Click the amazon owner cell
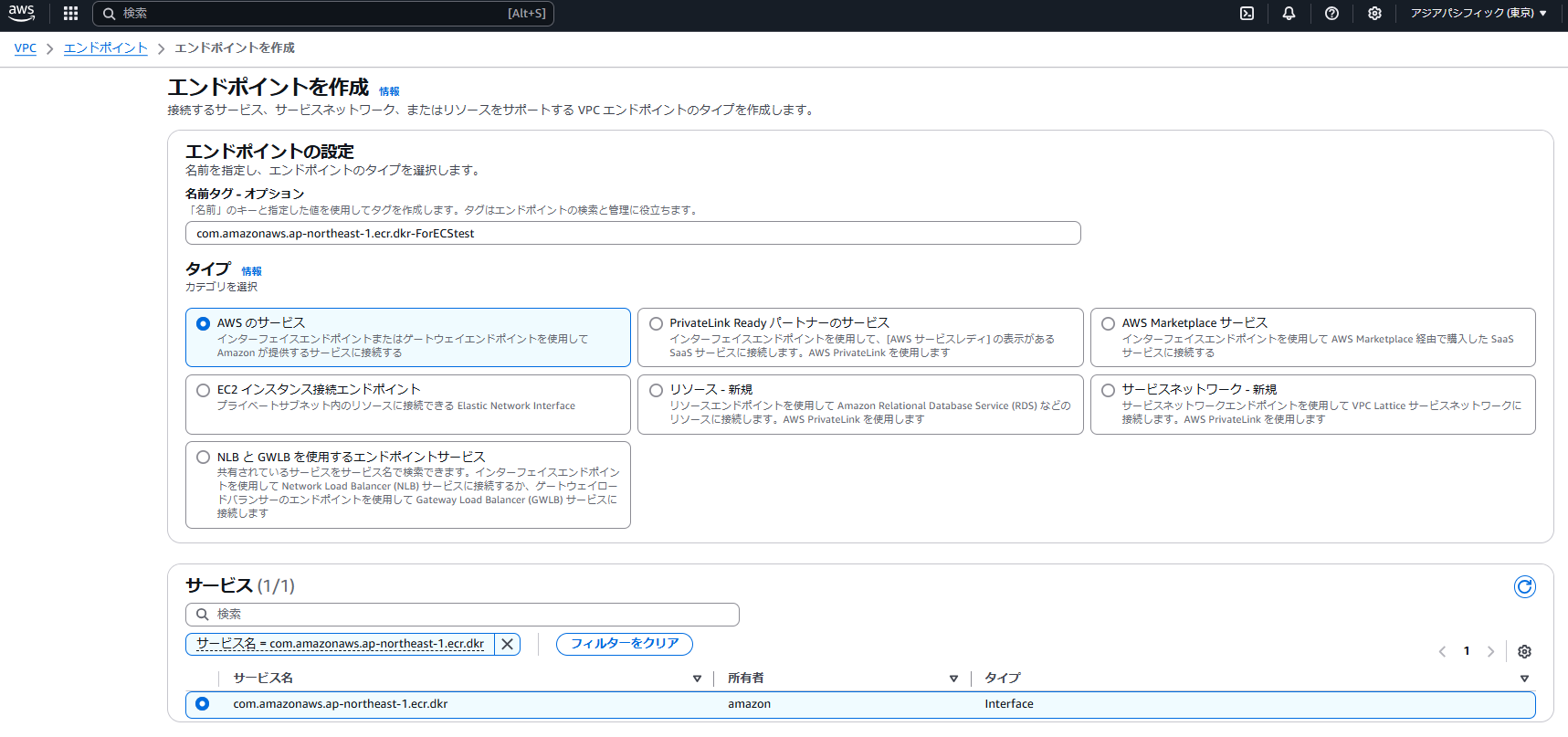This screenshot has height=737, width=1568. (x=749, y=704)
